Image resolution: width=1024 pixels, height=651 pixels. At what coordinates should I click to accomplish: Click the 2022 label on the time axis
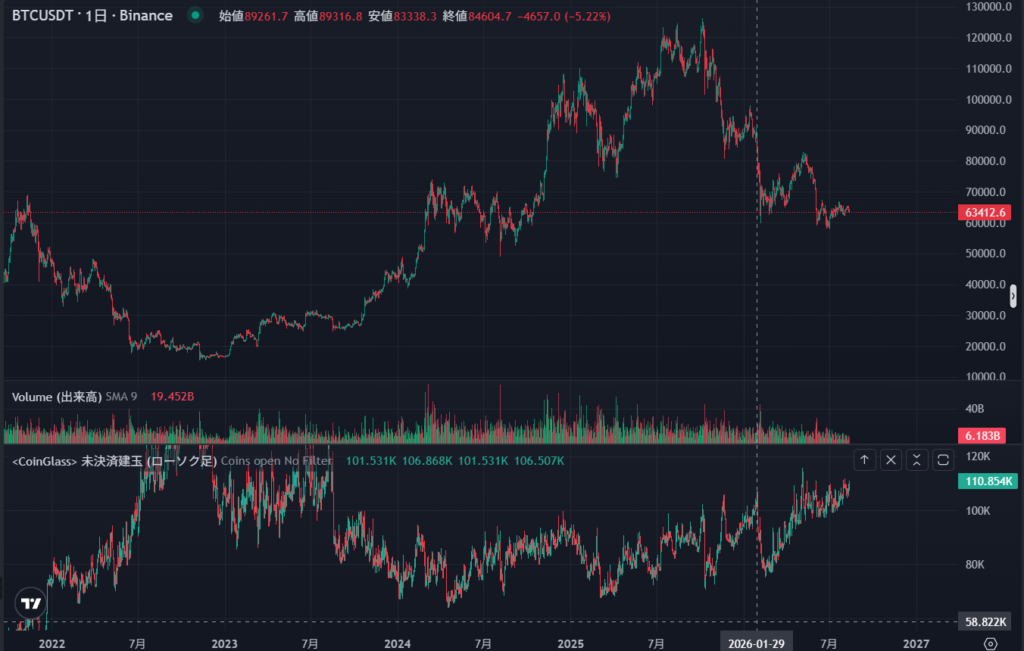click(52, 644)
